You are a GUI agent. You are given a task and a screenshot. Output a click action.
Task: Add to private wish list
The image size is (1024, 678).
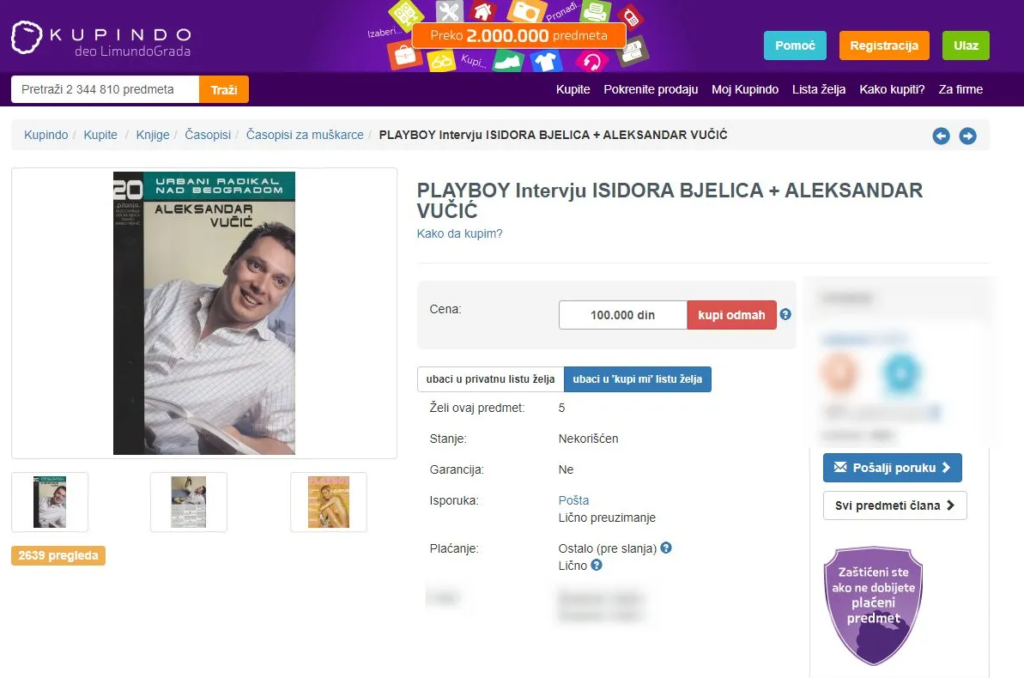pos(490,379)
